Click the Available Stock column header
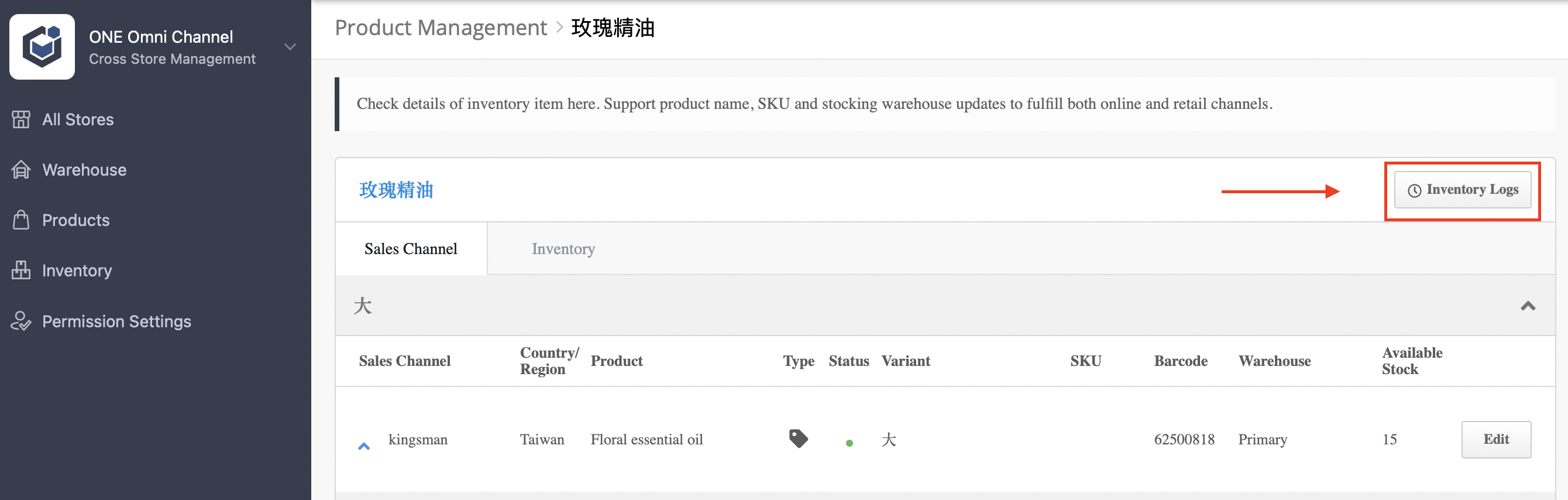Screen dimensions: 1568x500 (1412, 361)
